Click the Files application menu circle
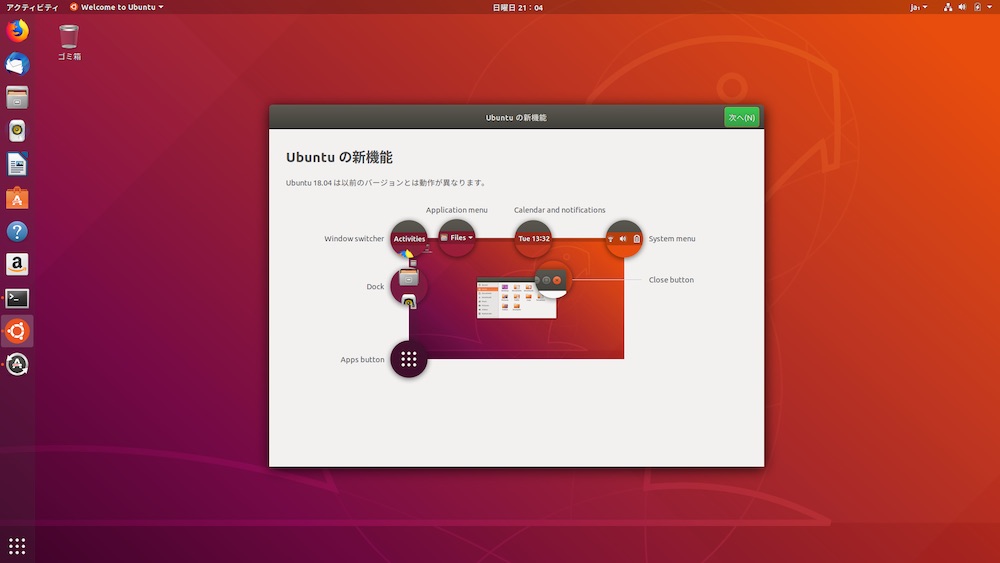1000x563 pixels. pos(457,238)
